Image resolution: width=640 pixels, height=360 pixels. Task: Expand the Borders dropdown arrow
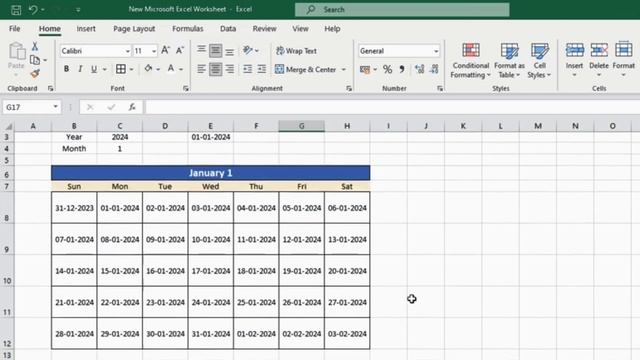(x=131, y=69)
